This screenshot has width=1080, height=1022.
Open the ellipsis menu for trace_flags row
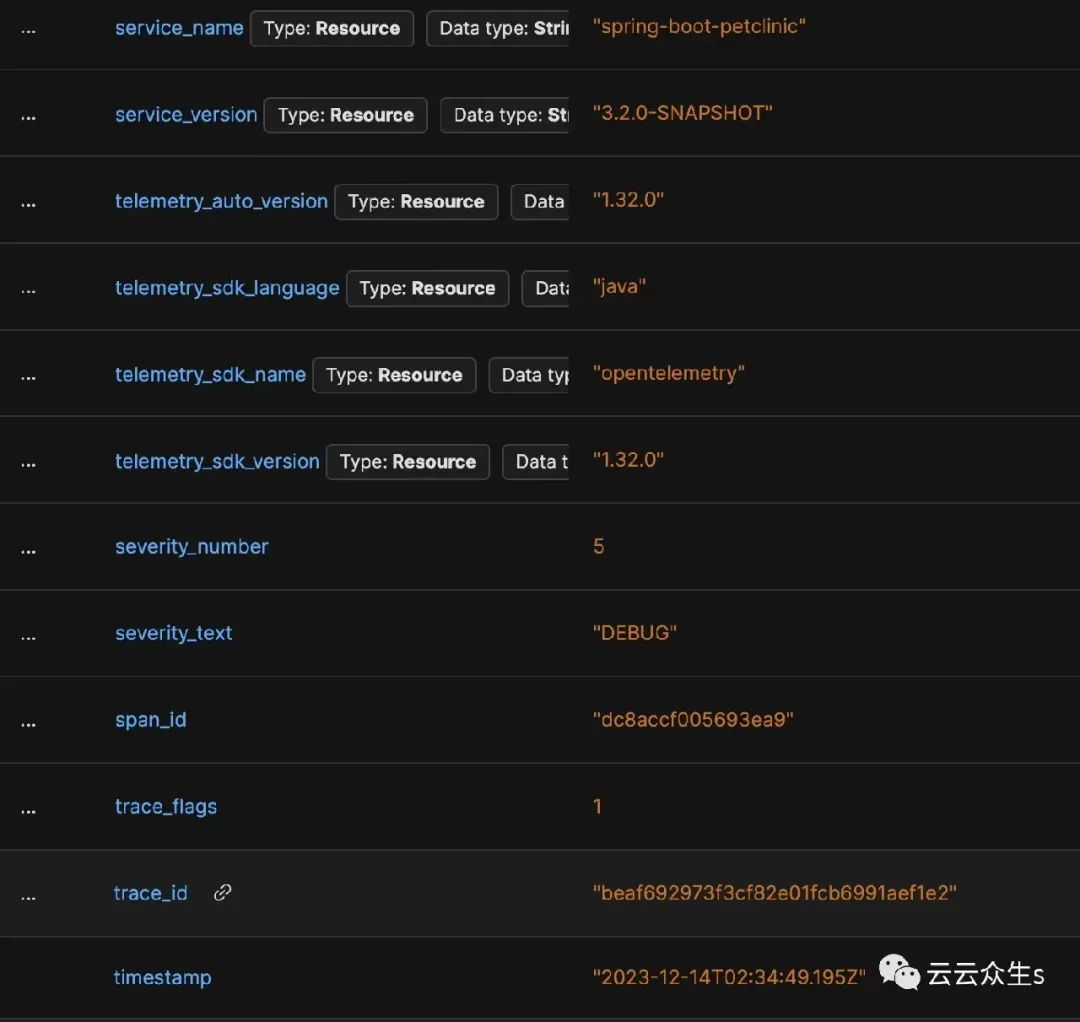tap(28, 809)
